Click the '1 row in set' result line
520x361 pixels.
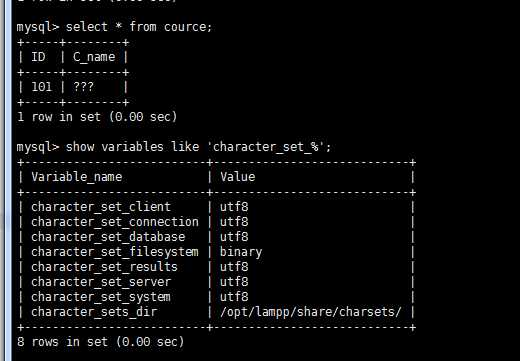pos(97,117)
